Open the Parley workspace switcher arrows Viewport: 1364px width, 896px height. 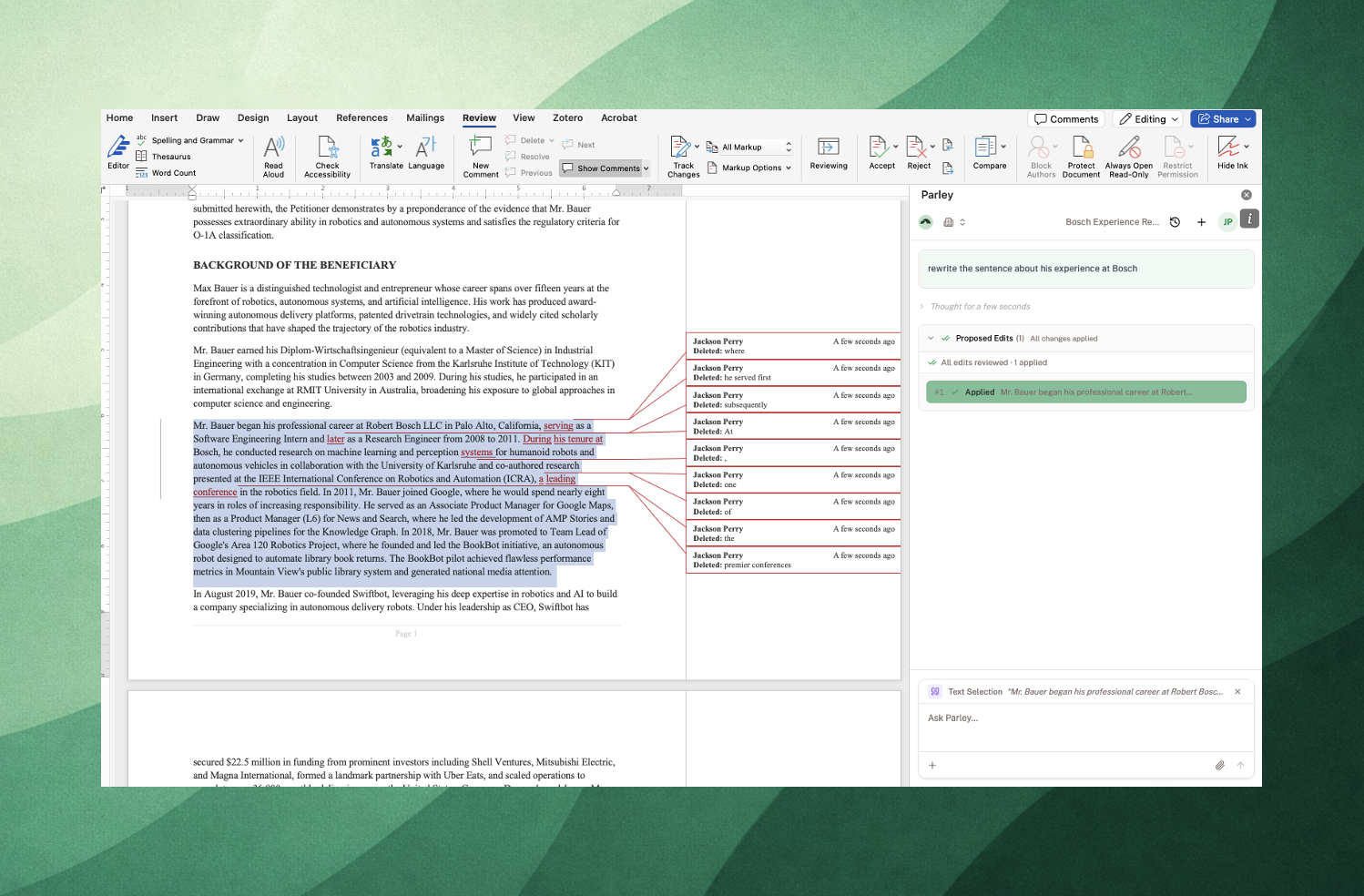pyautogui.click(x=962, y=222)
